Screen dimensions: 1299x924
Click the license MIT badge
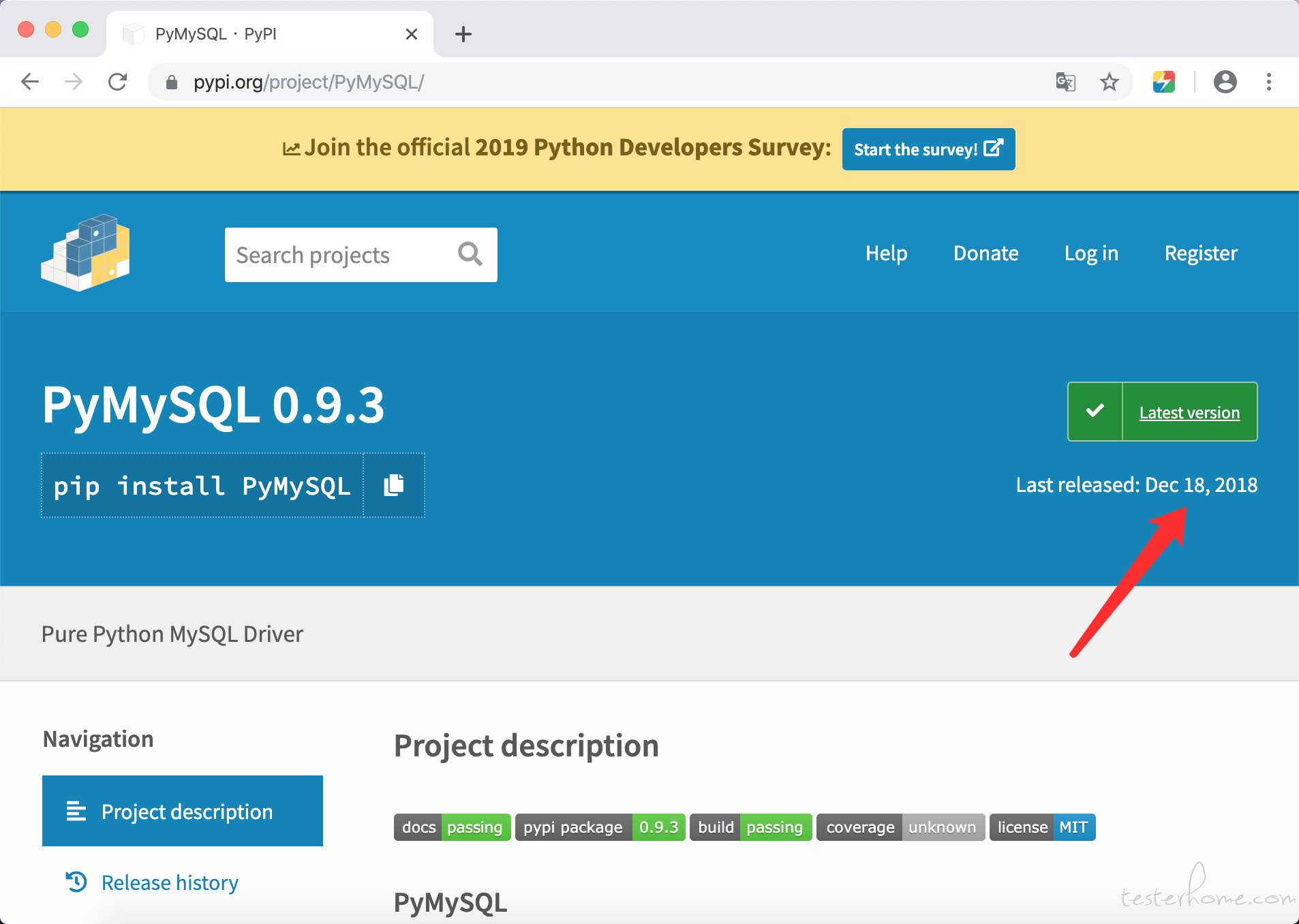click(1043, 827)
